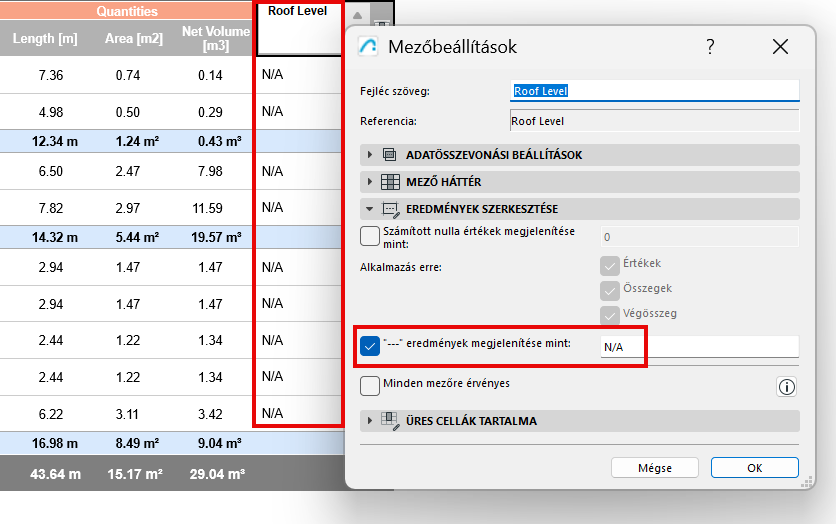Check Minden mezőre érvényes option

[369, 386]
